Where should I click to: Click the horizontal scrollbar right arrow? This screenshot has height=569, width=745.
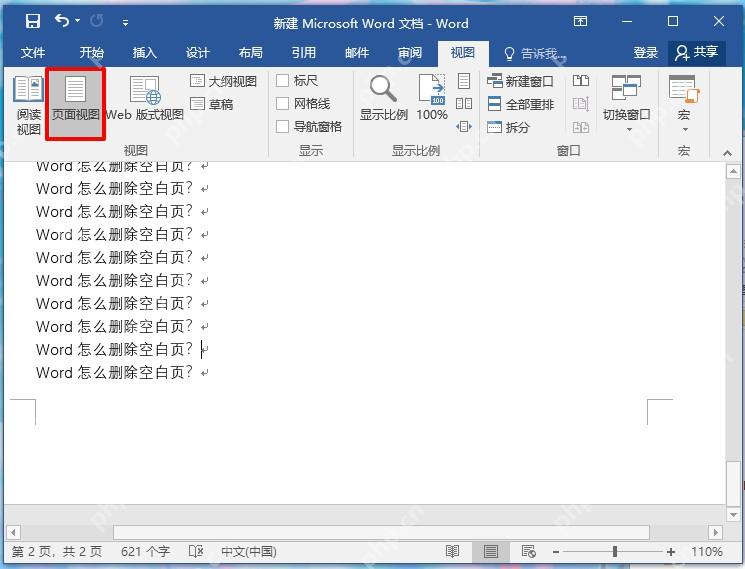tap(715, 532)
